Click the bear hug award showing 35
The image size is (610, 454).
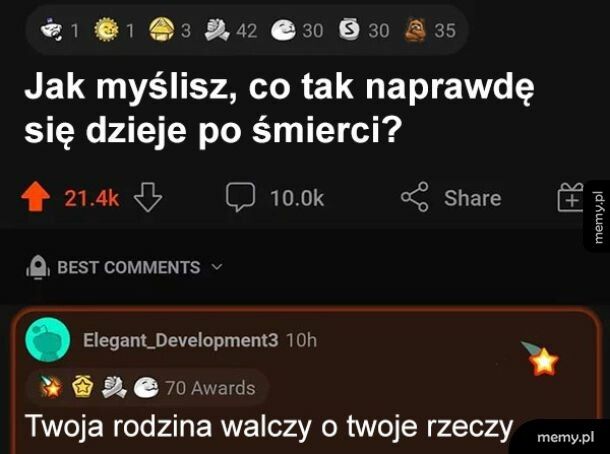415,30
